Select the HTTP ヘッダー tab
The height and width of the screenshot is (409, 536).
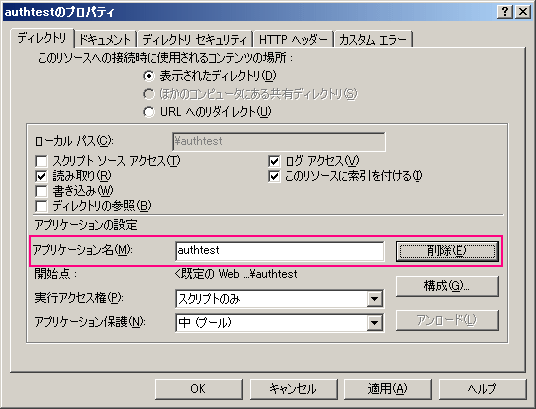click(x=293, y=40)
